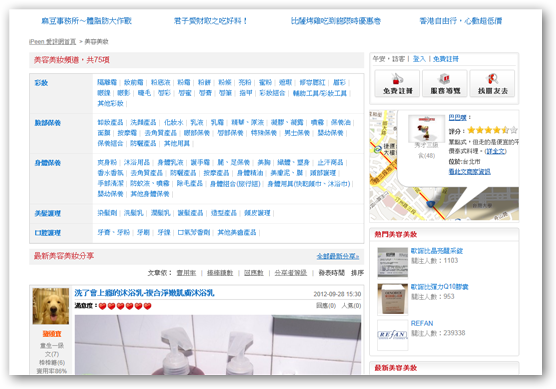Open the REFAN text link
Image resolution: width=556 pixels, height=389 pixels.
[422, 323]
